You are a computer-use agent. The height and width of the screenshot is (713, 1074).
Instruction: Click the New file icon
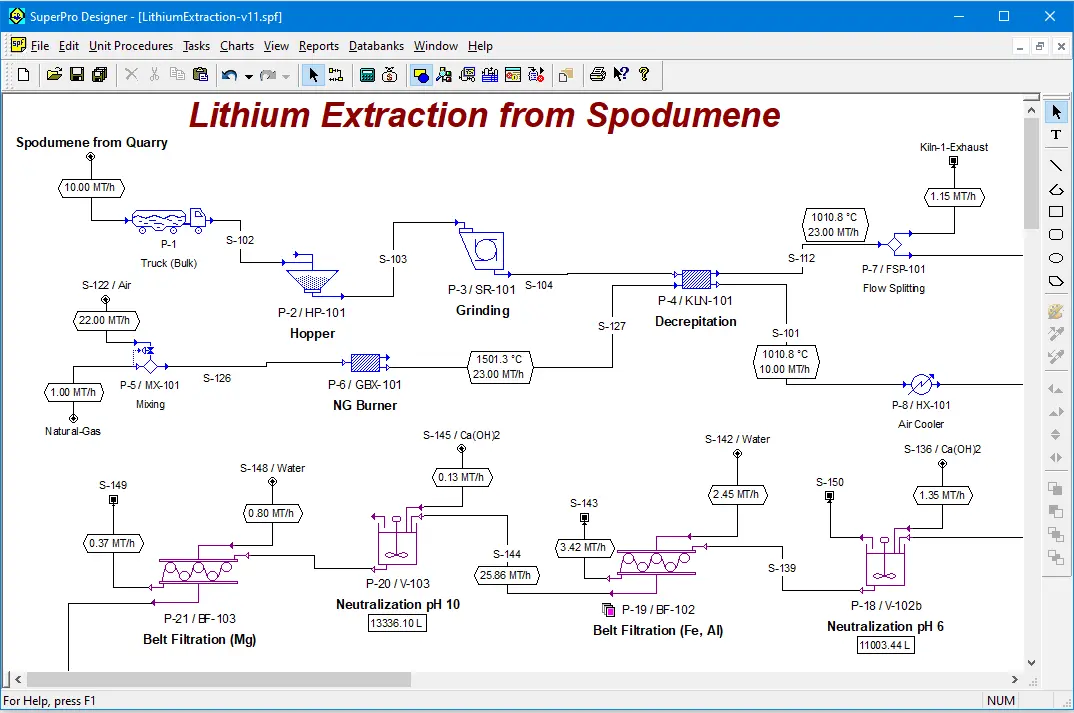(x=23, y=75)
